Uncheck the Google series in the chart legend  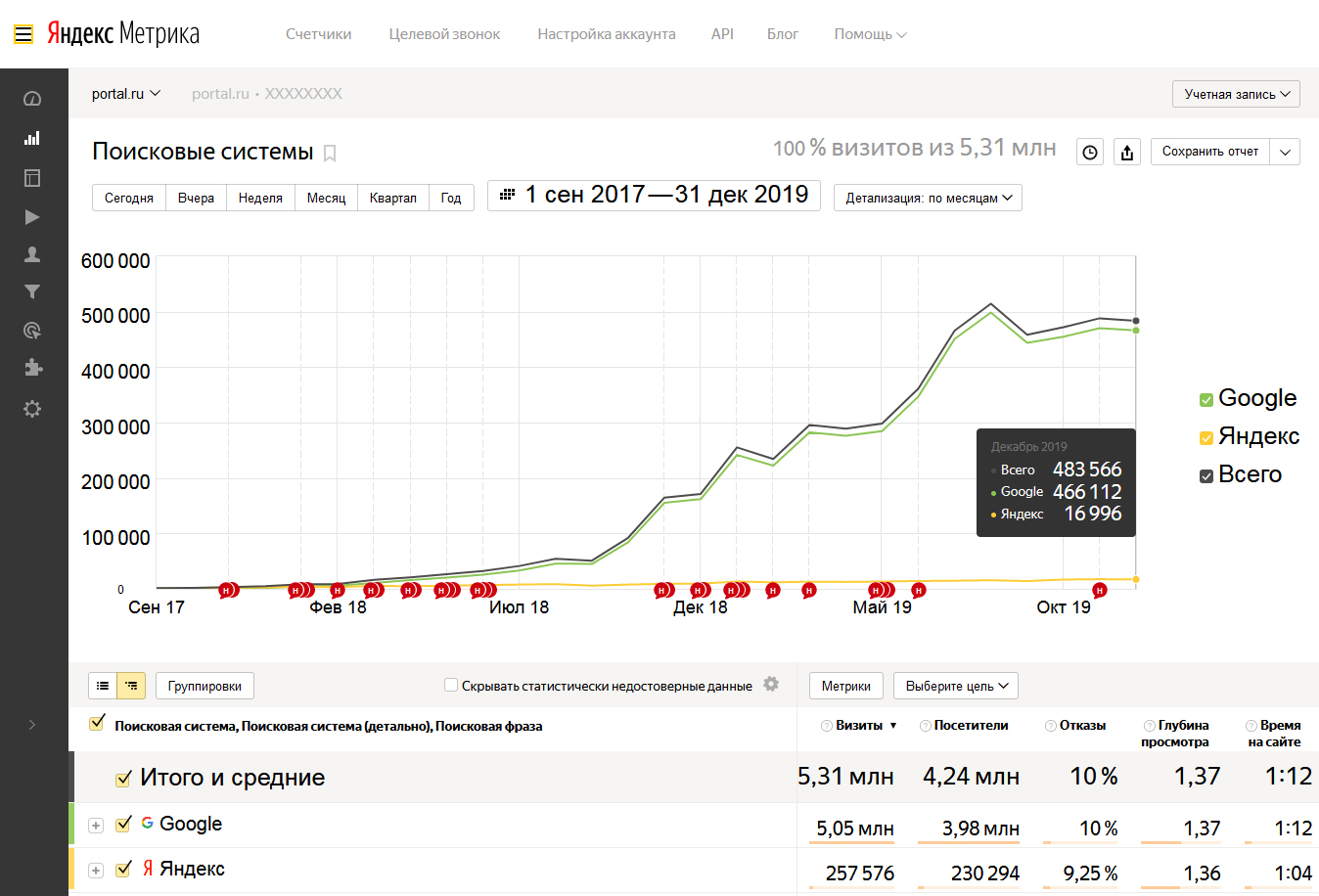1206,399
